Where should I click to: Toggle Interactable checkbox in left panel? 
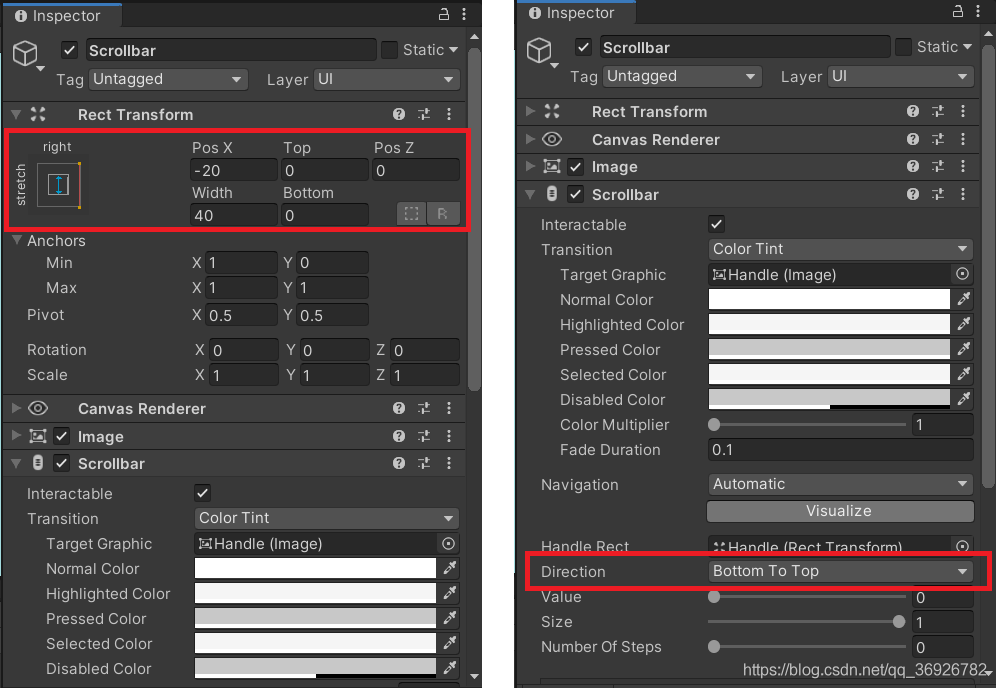click(x=203, y=493)
